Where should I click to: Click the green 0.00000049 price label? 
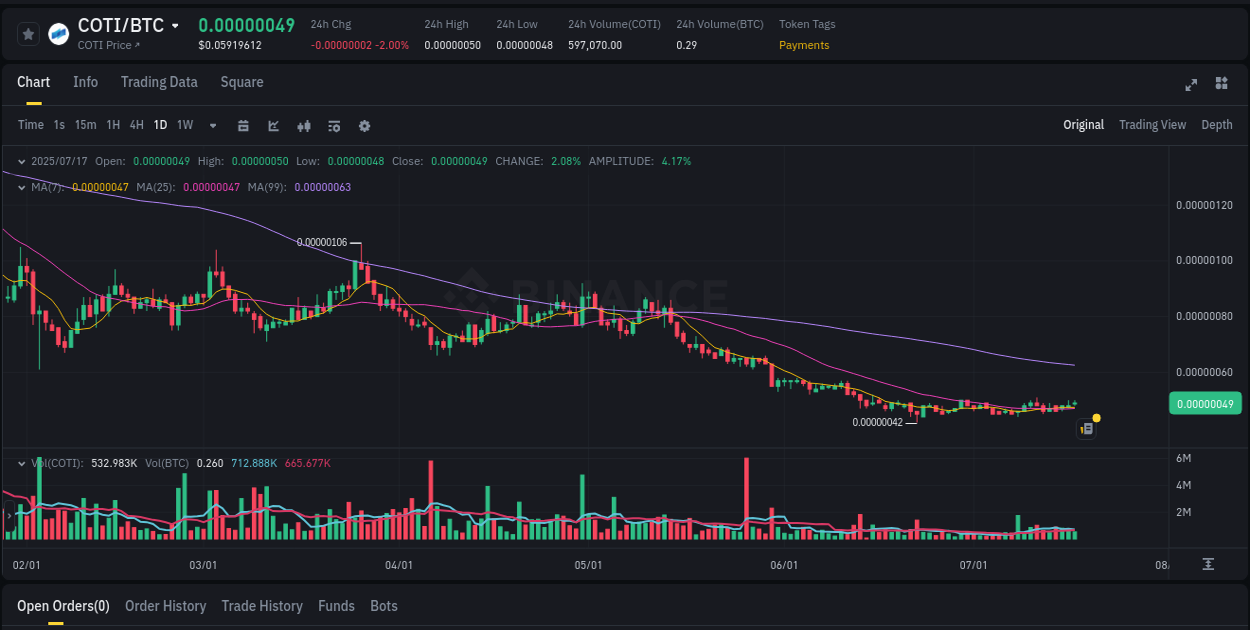(x=1205, y=403)
